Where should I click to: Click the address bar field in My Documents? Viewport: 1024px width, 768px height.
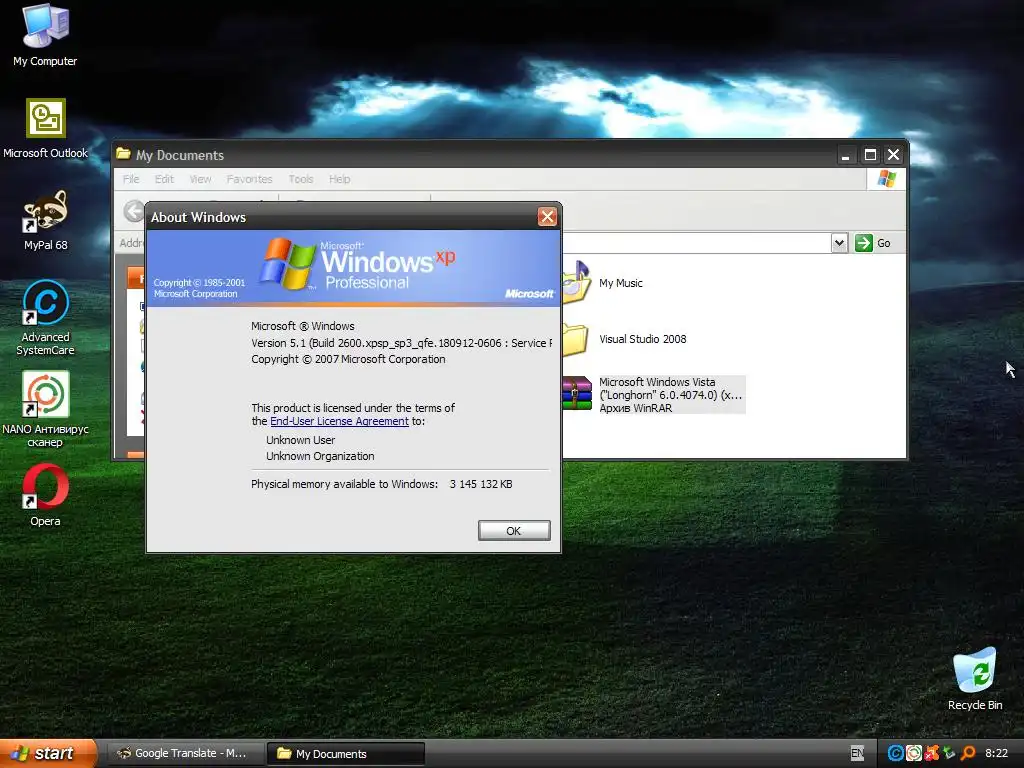pos(696,243)
